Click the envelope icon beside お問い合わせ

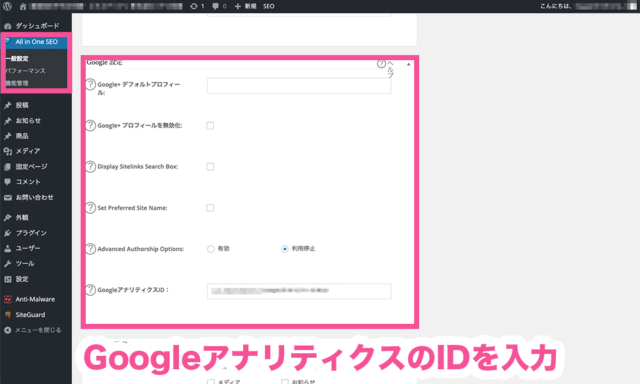point(7,198)
